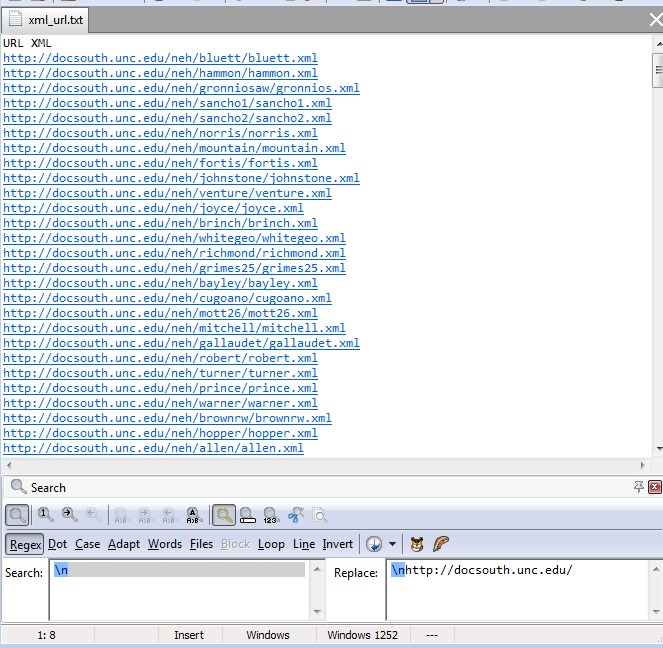Screen dimensions: 663x648
Task: Click Replace and Find Previous icon
Action: (169, 515)
